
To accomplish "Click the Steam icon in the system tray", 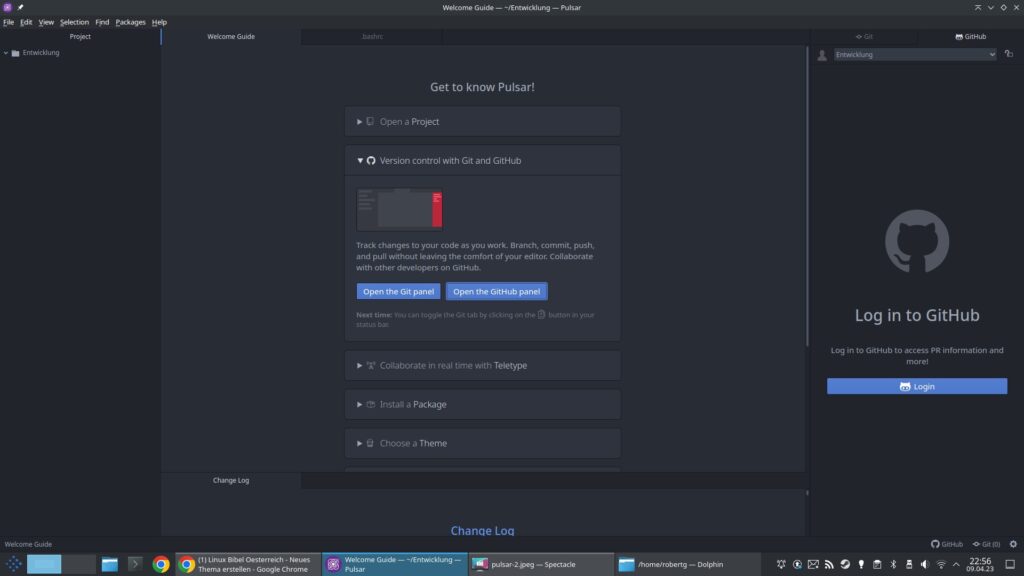I will (845, 564).
